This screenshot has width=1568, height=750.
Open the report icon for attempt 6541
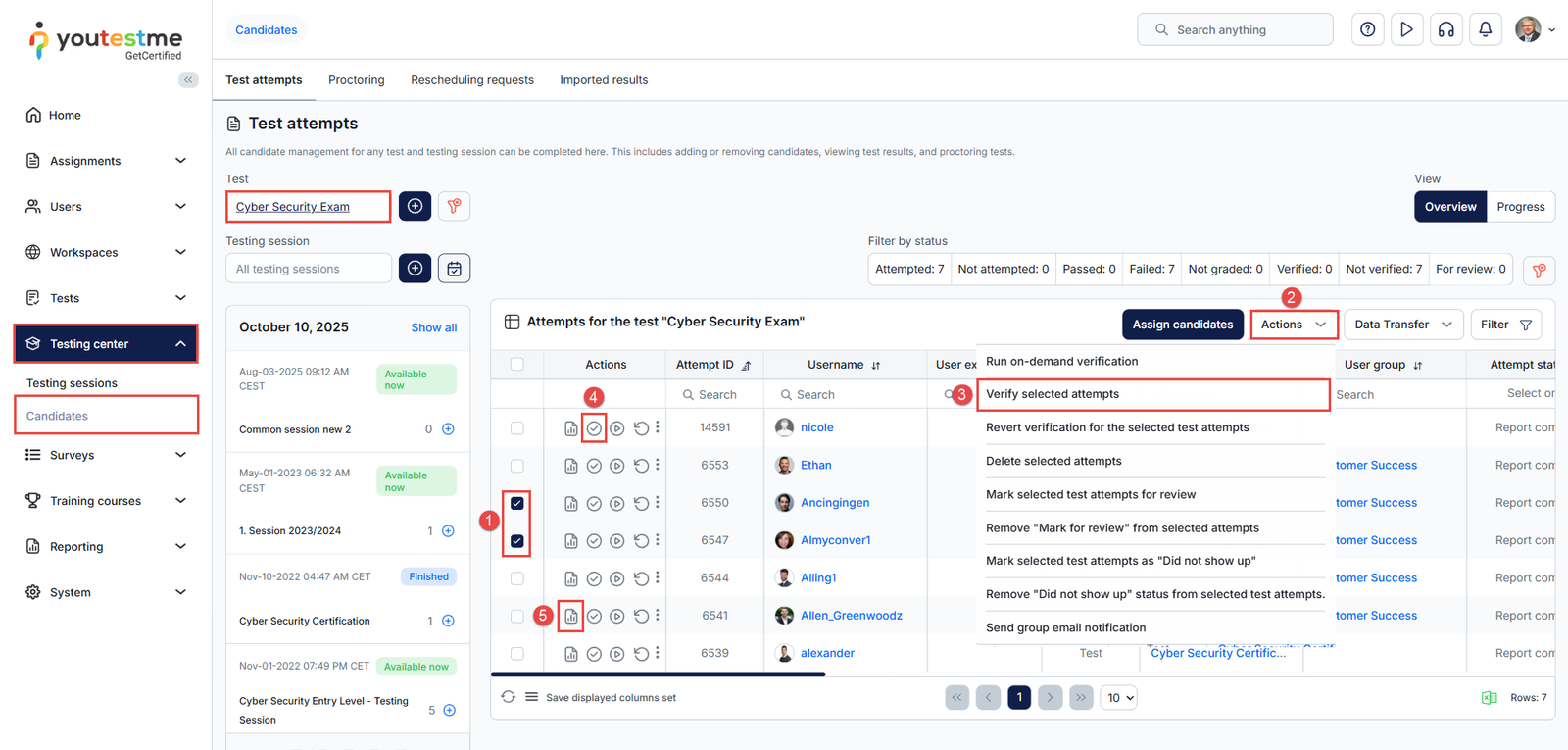[571, 617]
